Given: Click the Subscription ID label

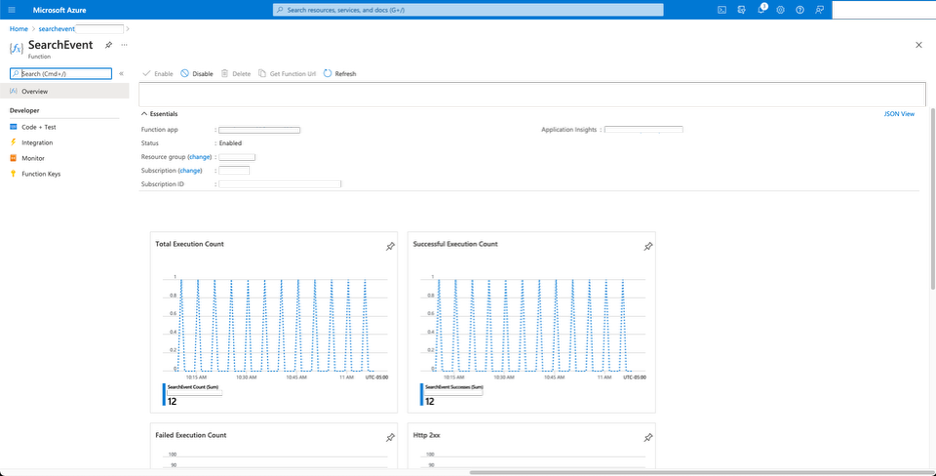Looking at the screenshot, I should click(162, 184).
